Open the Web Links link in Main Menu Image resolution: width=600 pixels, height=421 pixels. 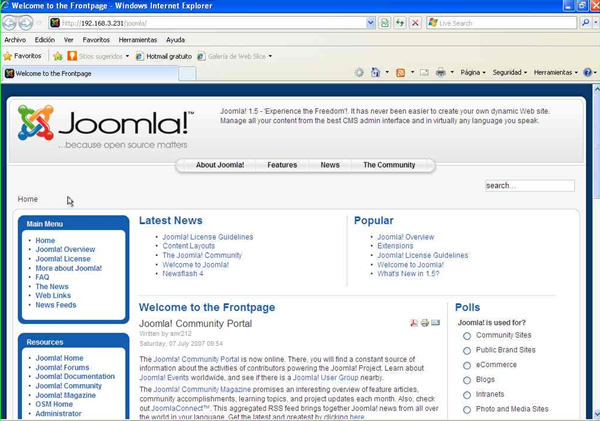53,295
